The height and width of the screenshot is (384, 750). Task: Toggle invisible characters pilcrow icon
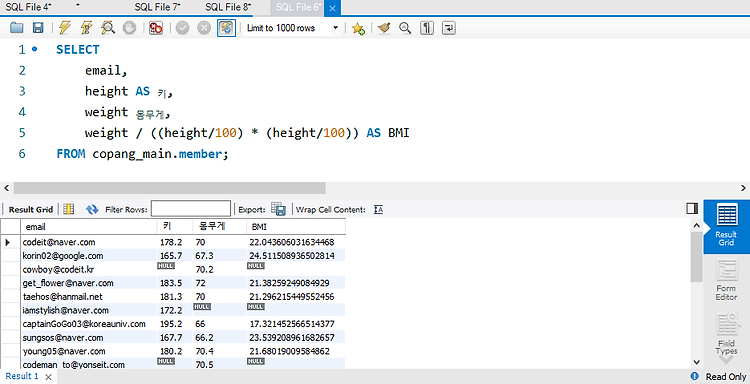click(x=427, y=28)
